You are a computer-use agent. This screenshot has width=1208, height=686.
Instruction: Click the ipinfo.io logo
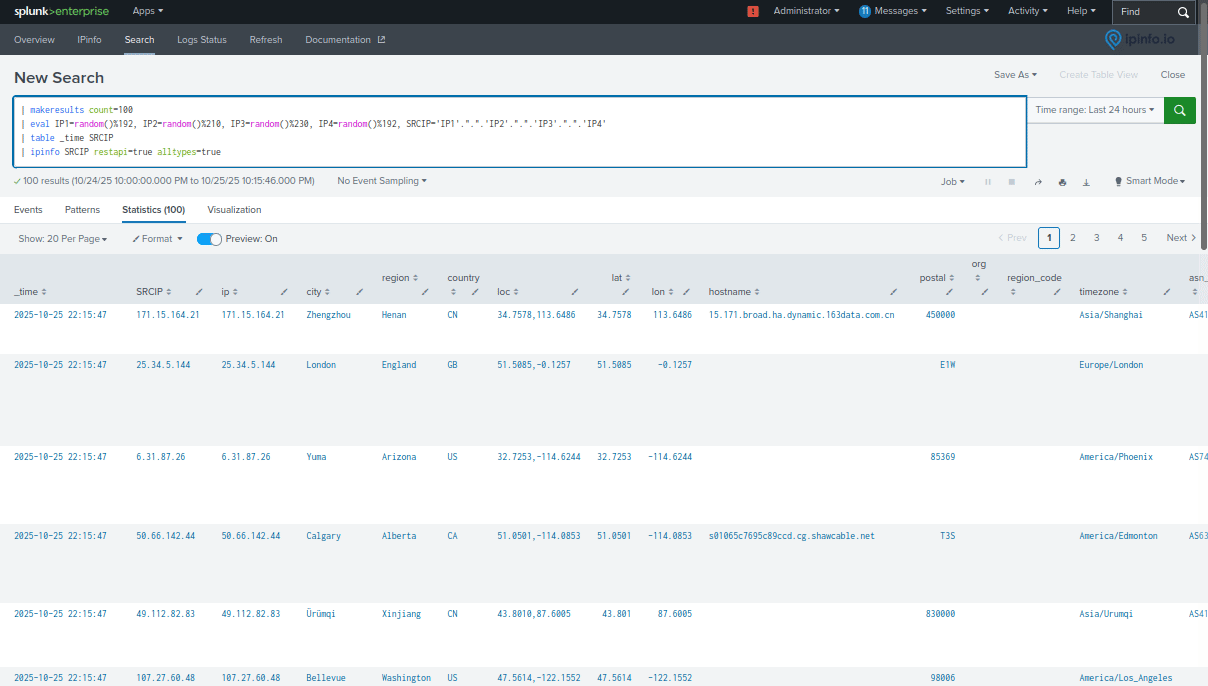(x=1136, y=39)
